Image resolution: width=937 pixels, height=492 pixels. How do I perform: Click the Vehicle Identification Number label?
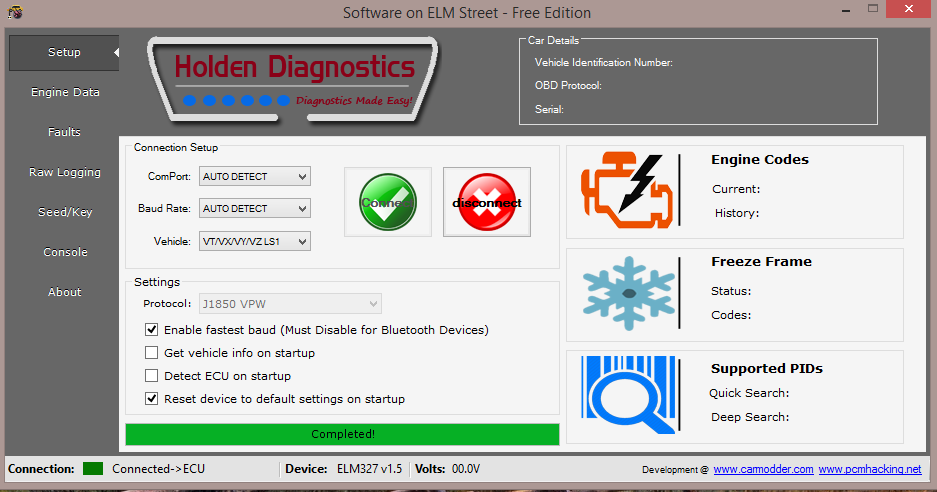tap(604, 62)
